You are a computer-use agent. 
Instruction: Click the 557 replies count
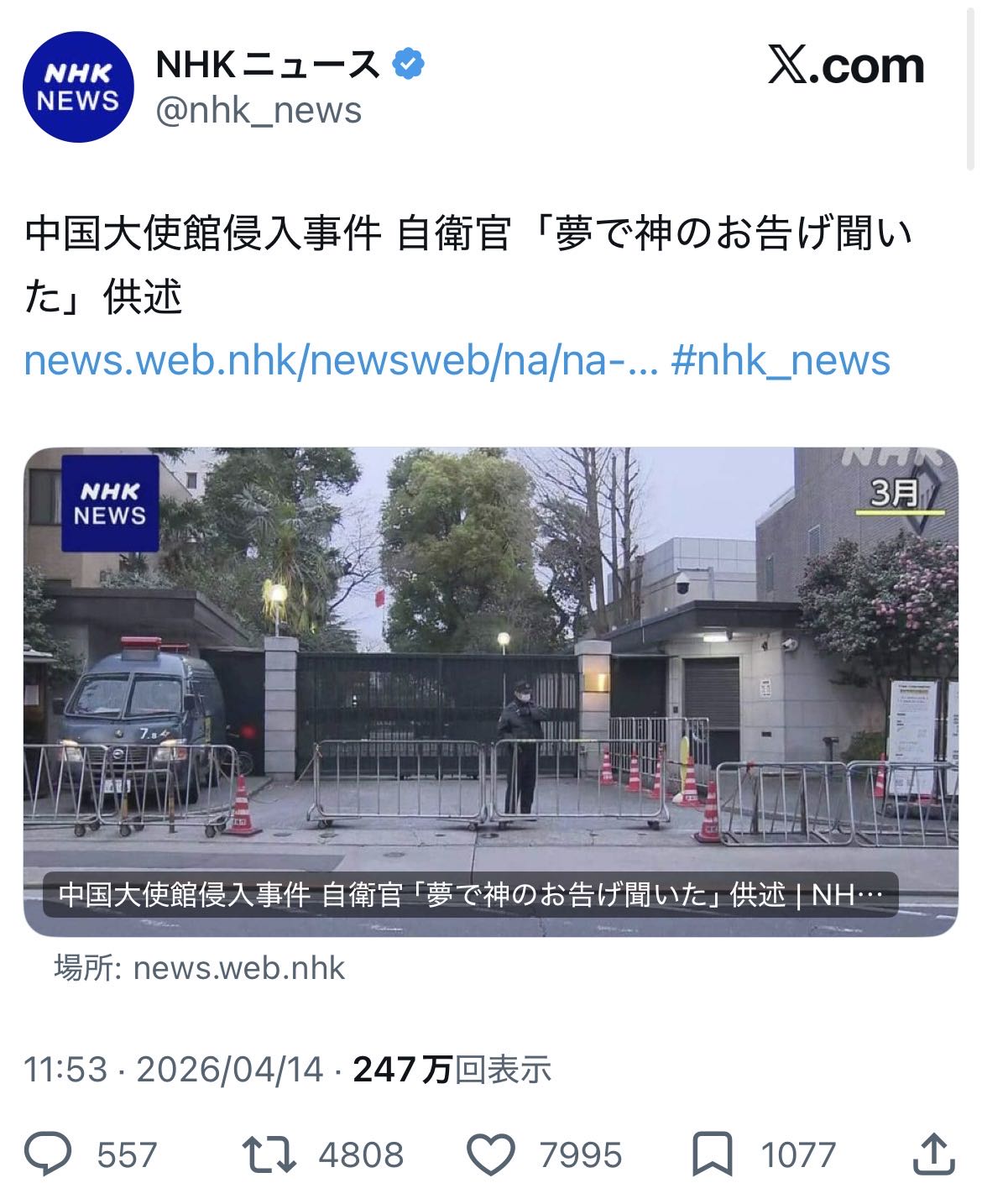pos(127,1154)
